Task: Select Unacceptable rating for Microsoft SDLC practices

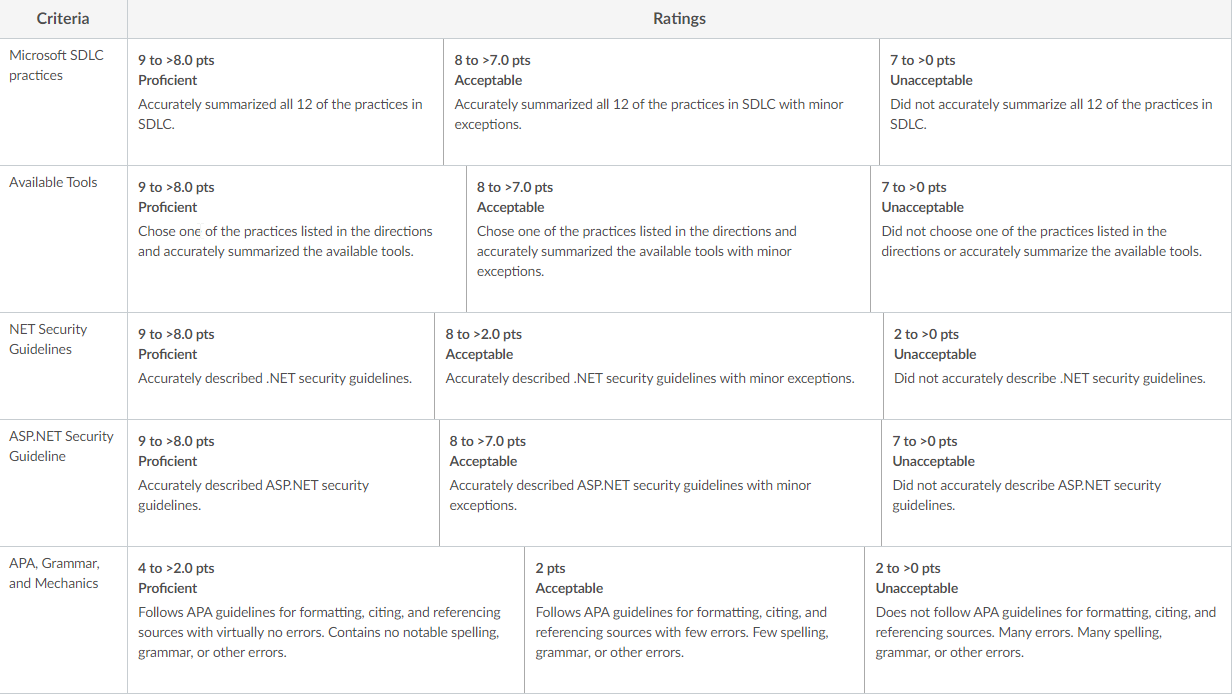Action: (x=1056, y=102)
